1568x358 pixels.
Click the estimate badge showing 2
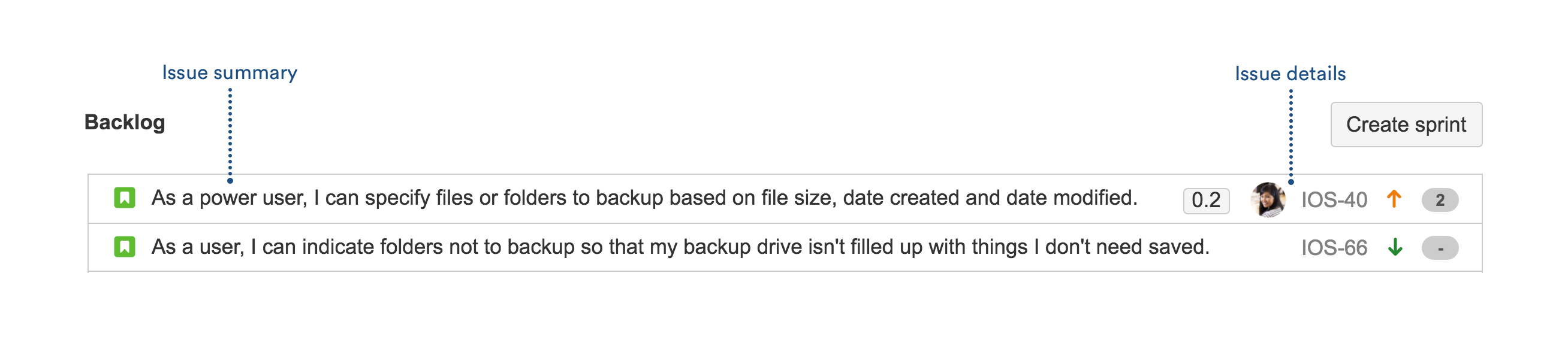tap(1440, 200)
